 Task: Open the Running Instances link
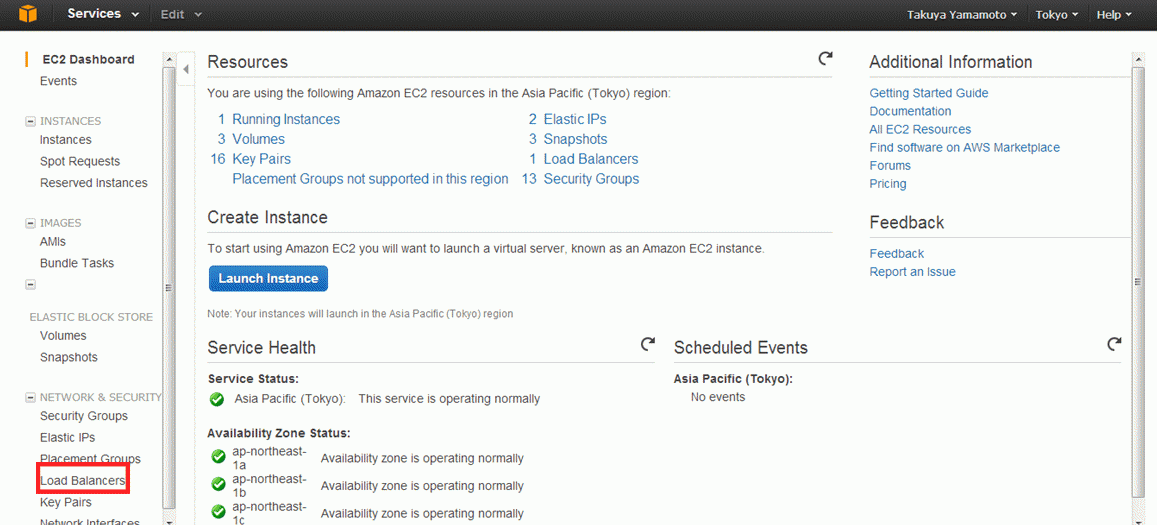(286, 119)
